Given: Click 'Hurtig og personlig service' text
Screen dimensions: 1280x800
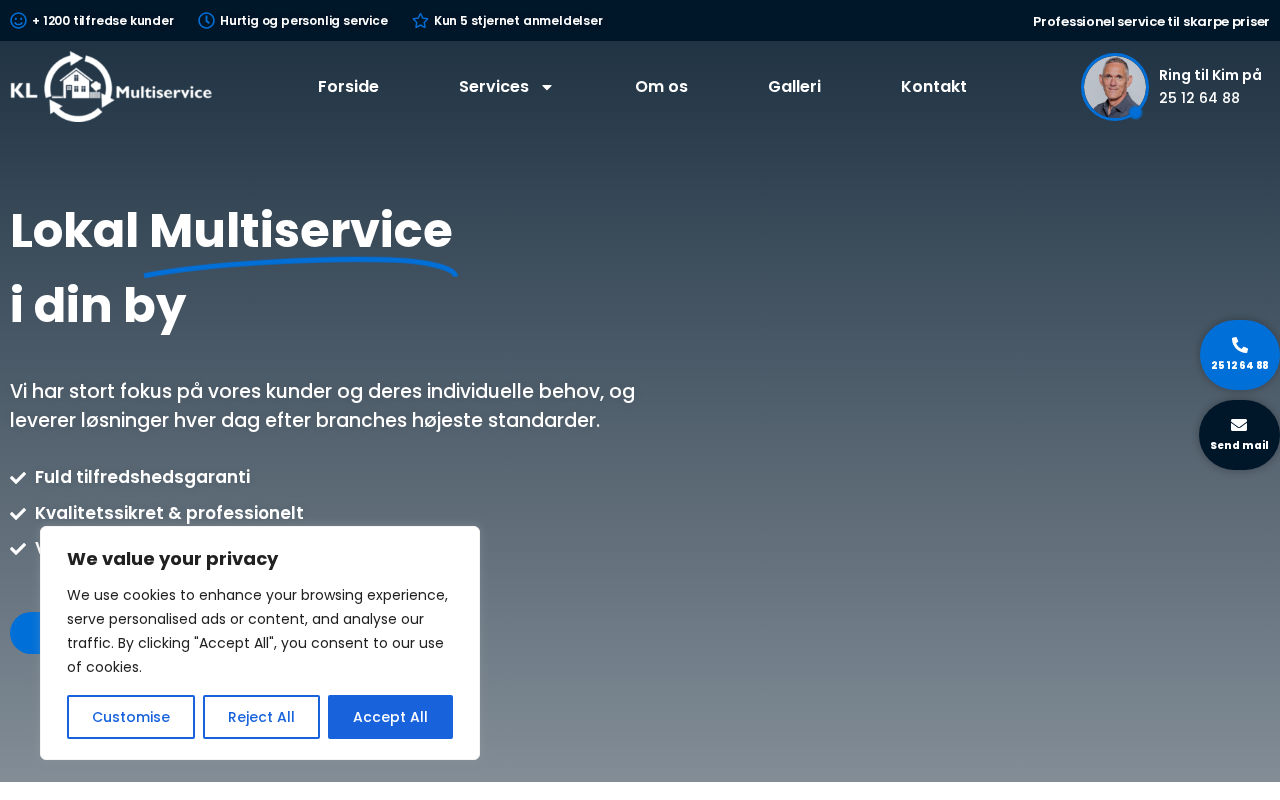Looking at the screenshot, I should [304, 21].
